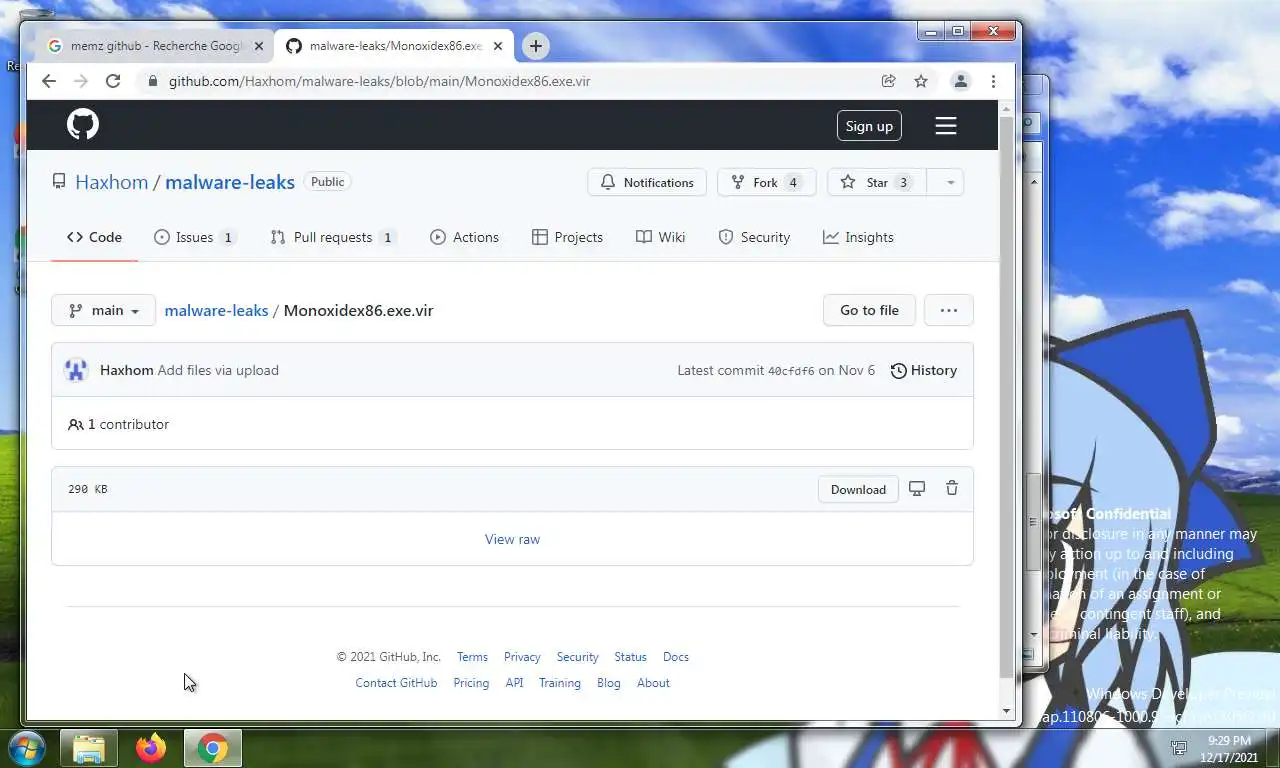Open the Chrome profile avatar
1280x768 pixels.
pyautogui.click(x=961, y=81)
